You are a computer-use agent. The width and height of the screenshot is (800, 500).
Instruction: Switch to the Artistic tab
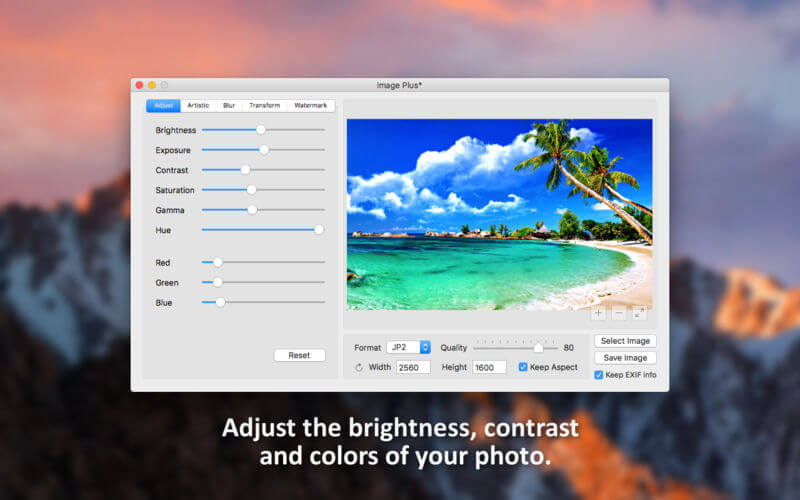(x=198, y=106)
